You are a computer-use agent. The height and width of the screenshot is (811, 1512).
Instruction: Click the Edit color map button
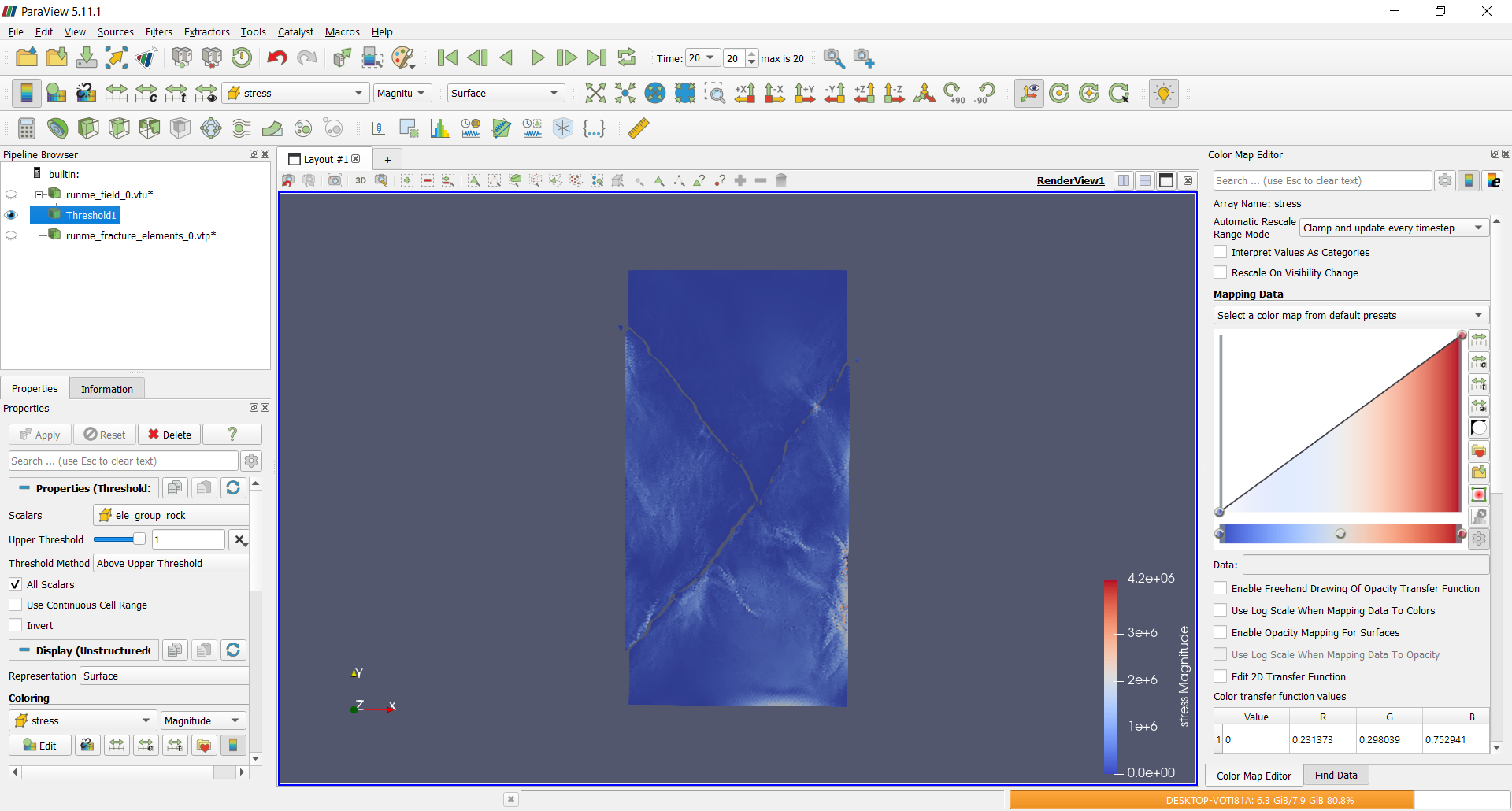click(x=40, y=746)
